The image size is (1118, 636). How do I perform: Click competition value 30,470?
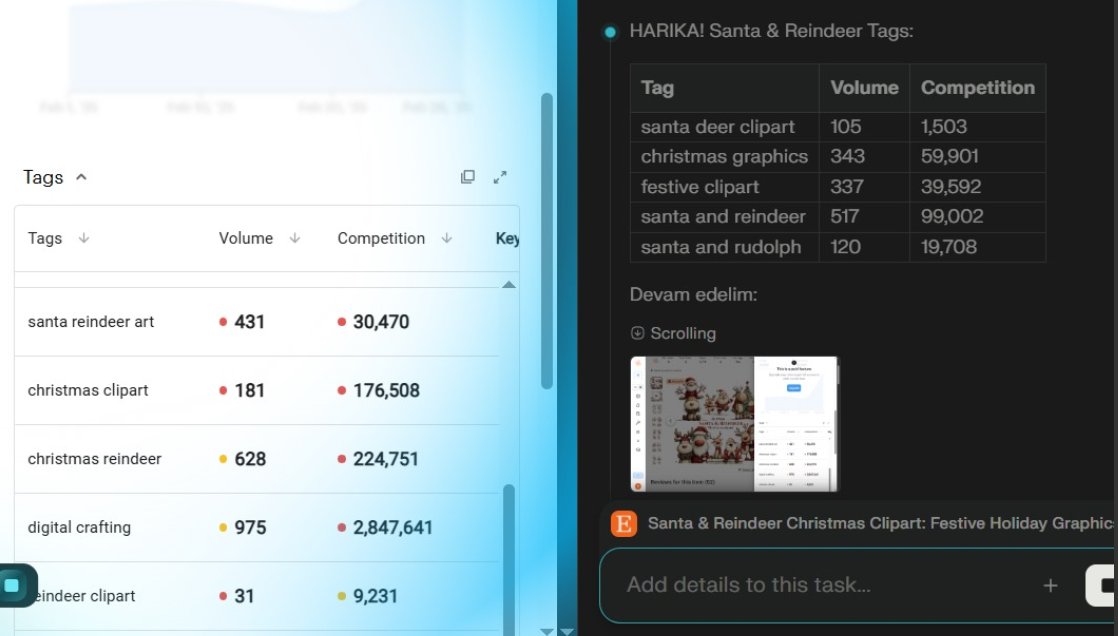click(381, 322)
